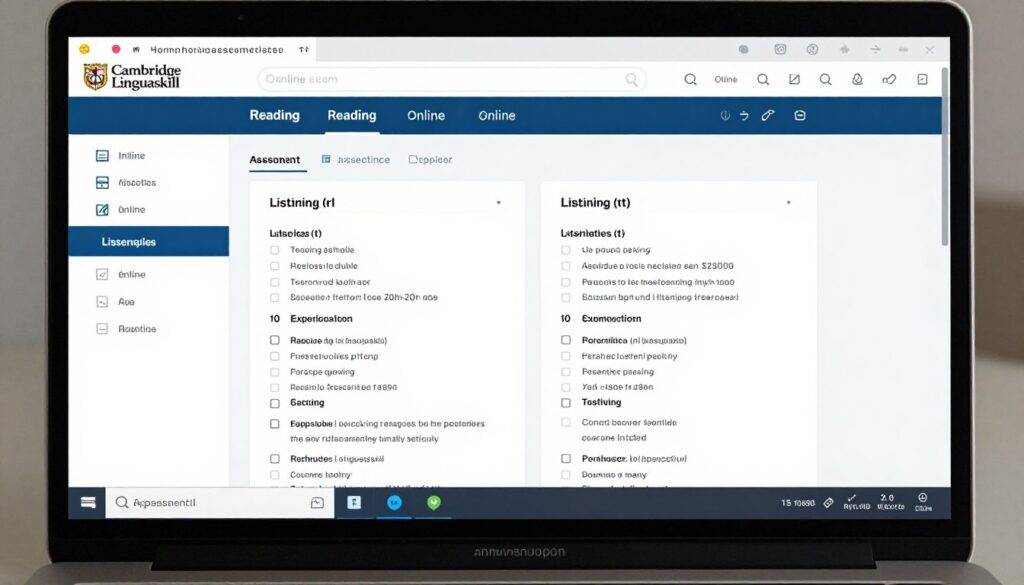The image size is (1024, 585).
Task: Click the Cambridge Linguaskill logo
Action: 131,78
